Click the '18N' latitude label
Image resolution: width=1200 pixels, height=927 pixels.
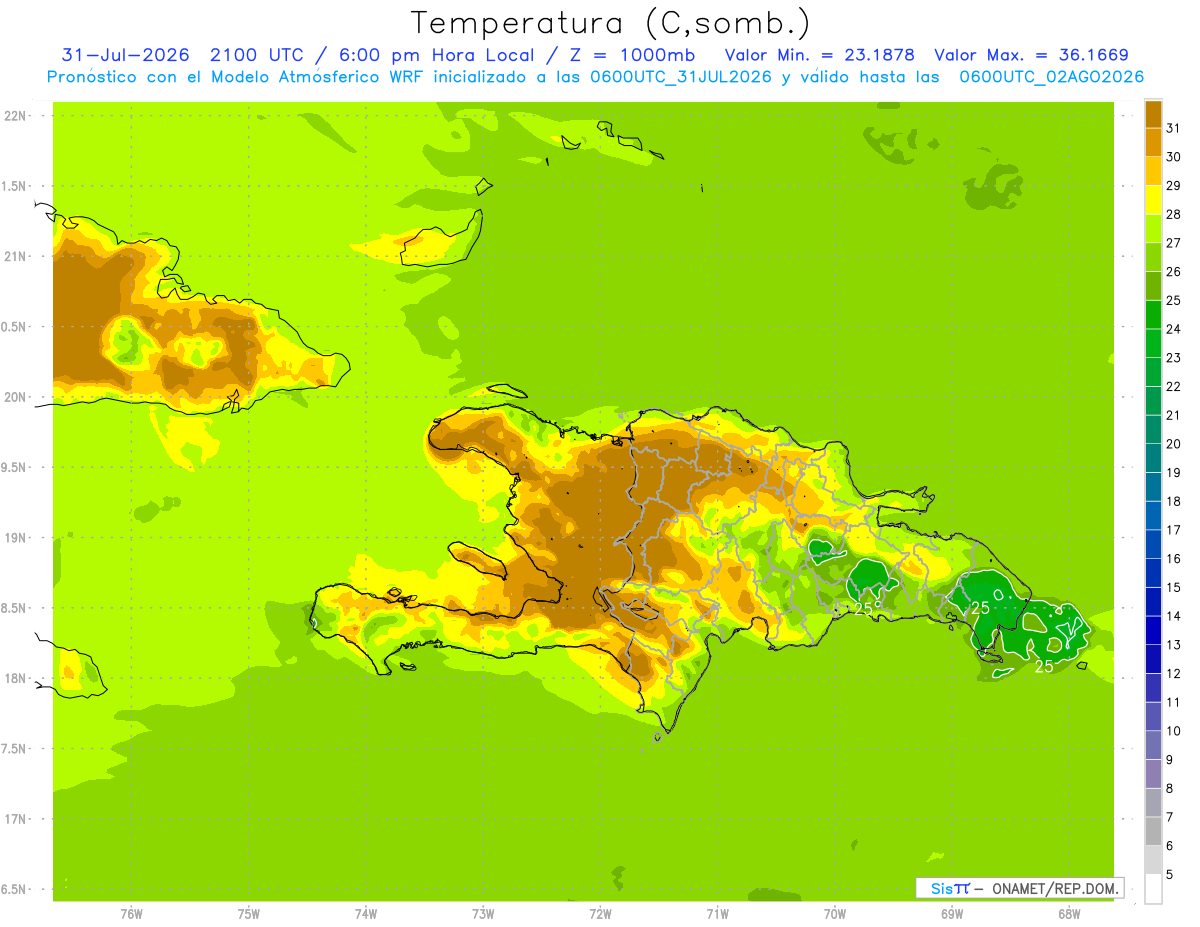(x=14, y=679)
